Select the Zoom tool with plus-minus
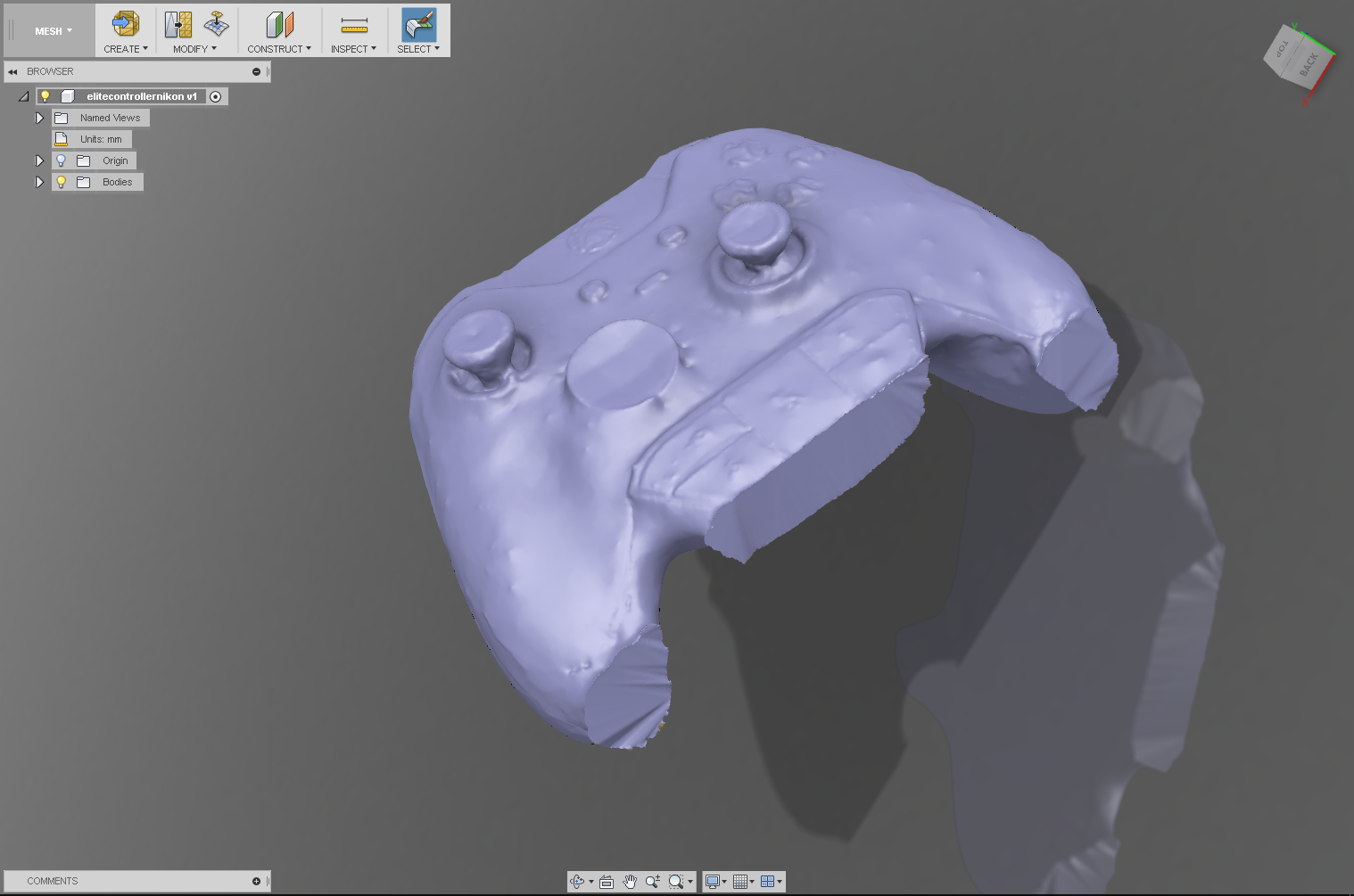The width and height of the screenshot is (1354, 896). coord(653,882)
